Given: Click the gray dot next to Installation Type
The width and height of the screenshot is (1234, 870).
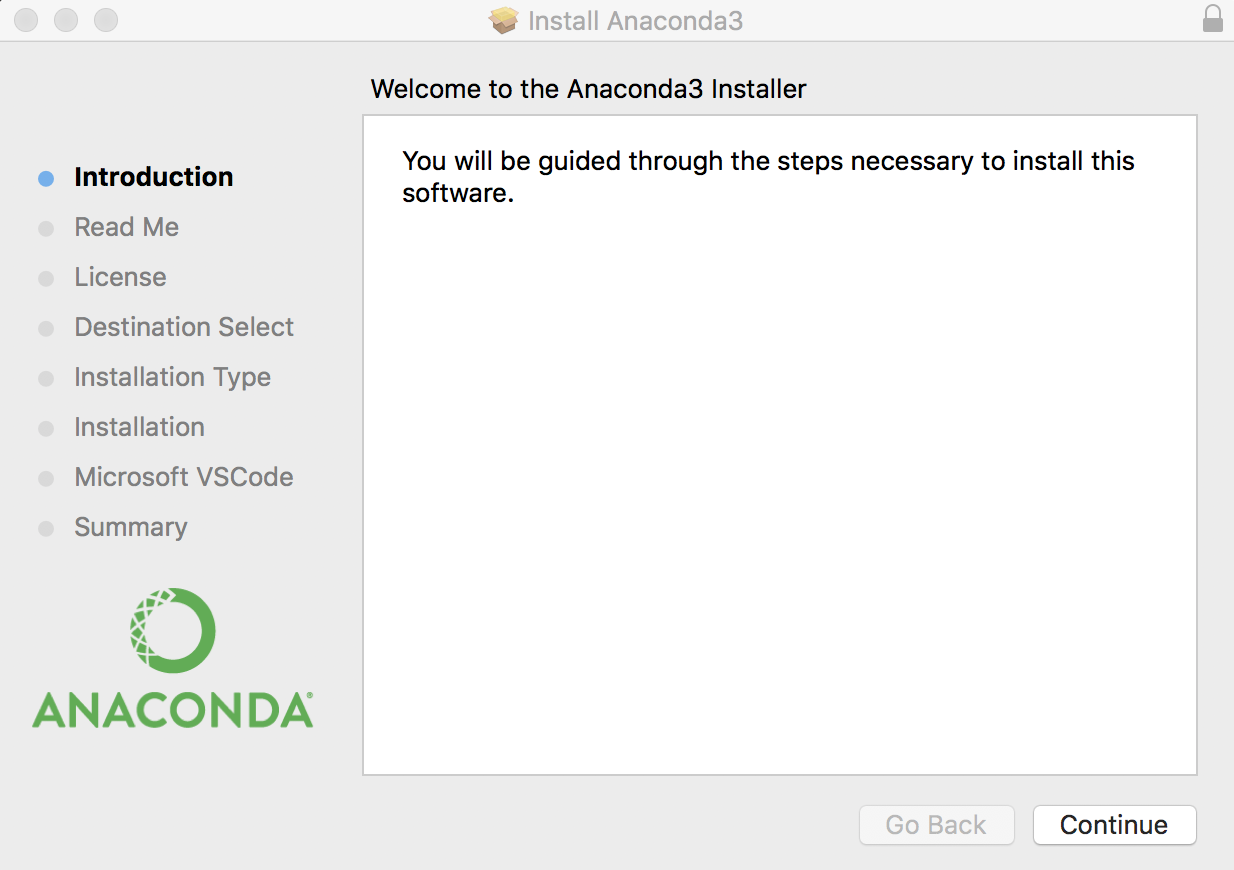Looking at the screenshot, I should [45, 377].
